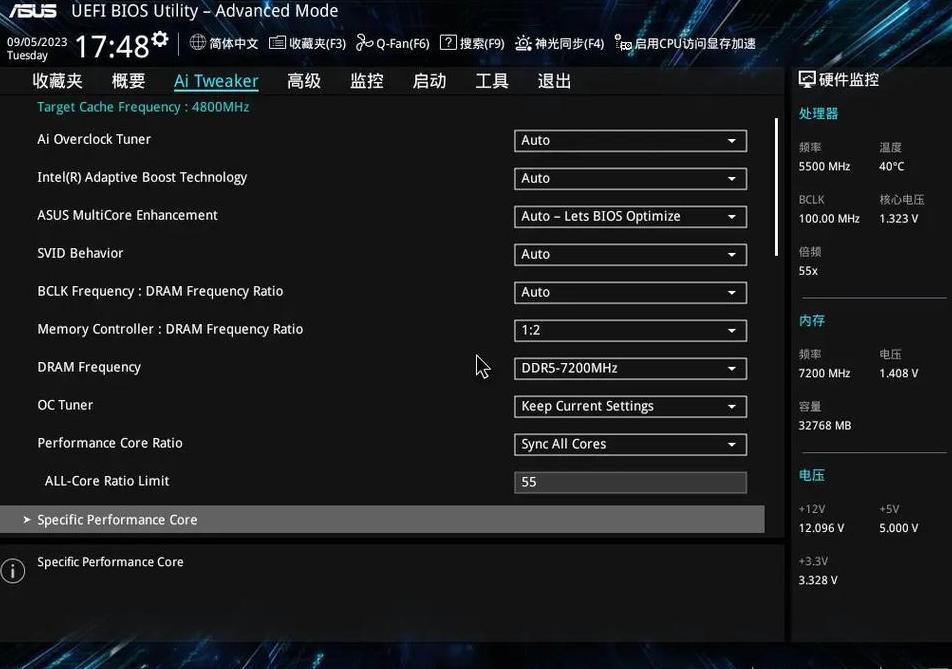The width and height of the screenshot is (952, 669).
Task: Open Memory Controller ratio dropdown showing 1:2
Action: point(630,330)
